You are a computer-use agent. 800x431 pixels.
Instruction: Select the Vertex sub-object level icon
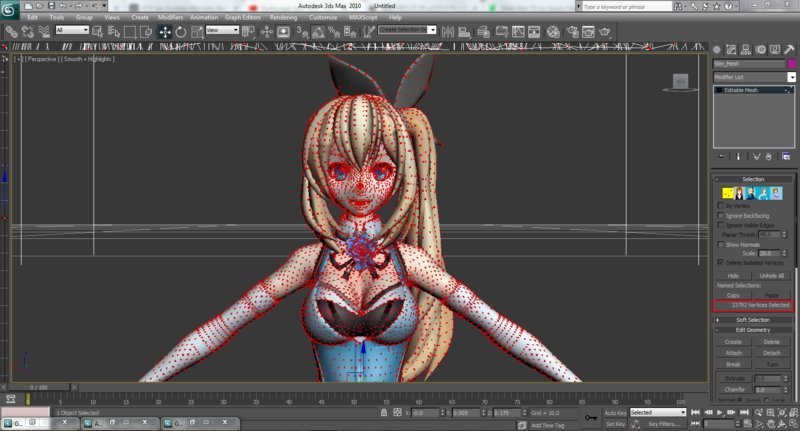click(x=728, y=193)
